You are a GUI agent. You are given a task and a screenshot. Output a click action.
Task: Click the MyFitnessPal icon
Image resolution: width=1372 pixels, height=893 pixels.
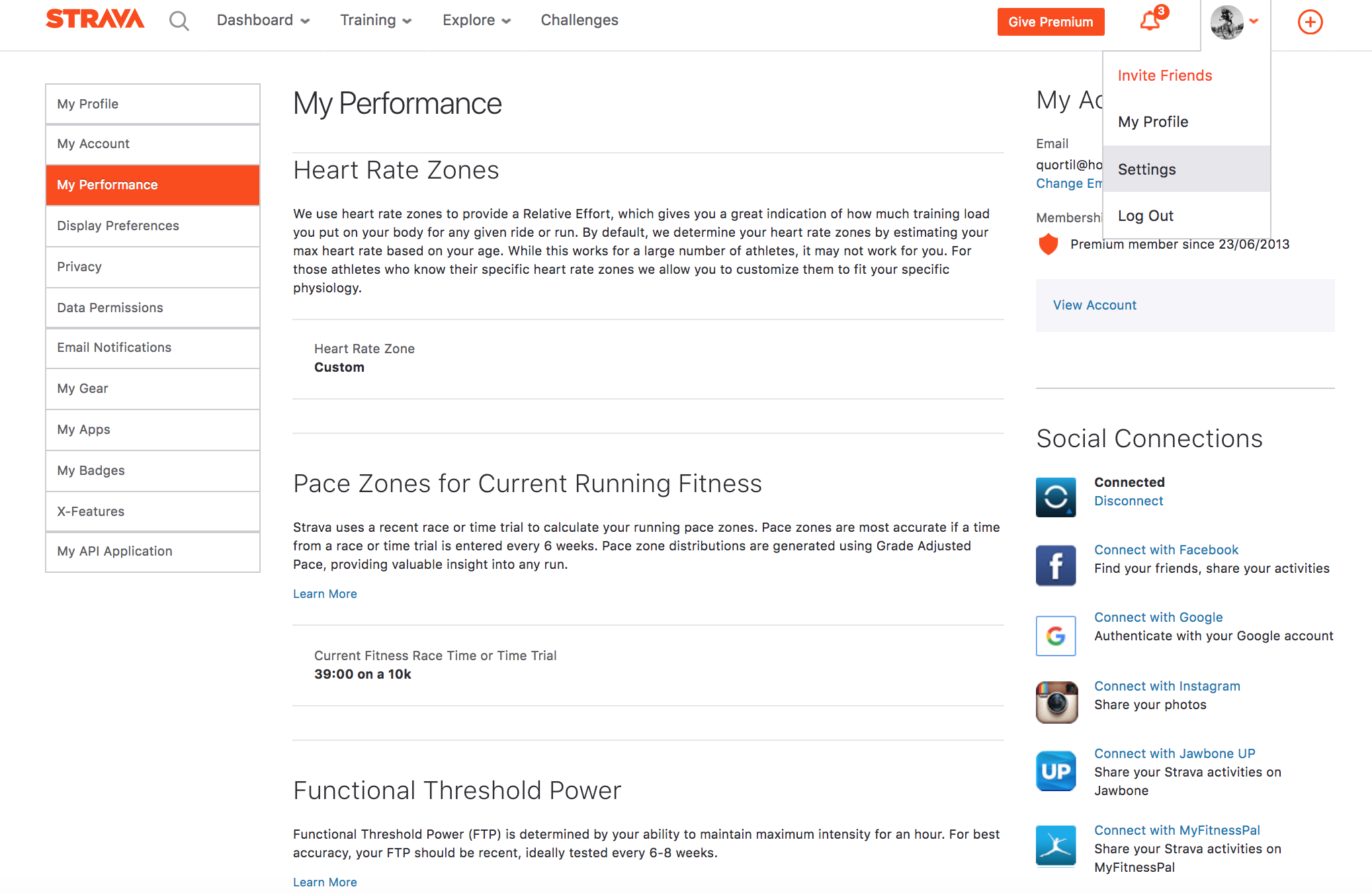tap(1056, 846)
